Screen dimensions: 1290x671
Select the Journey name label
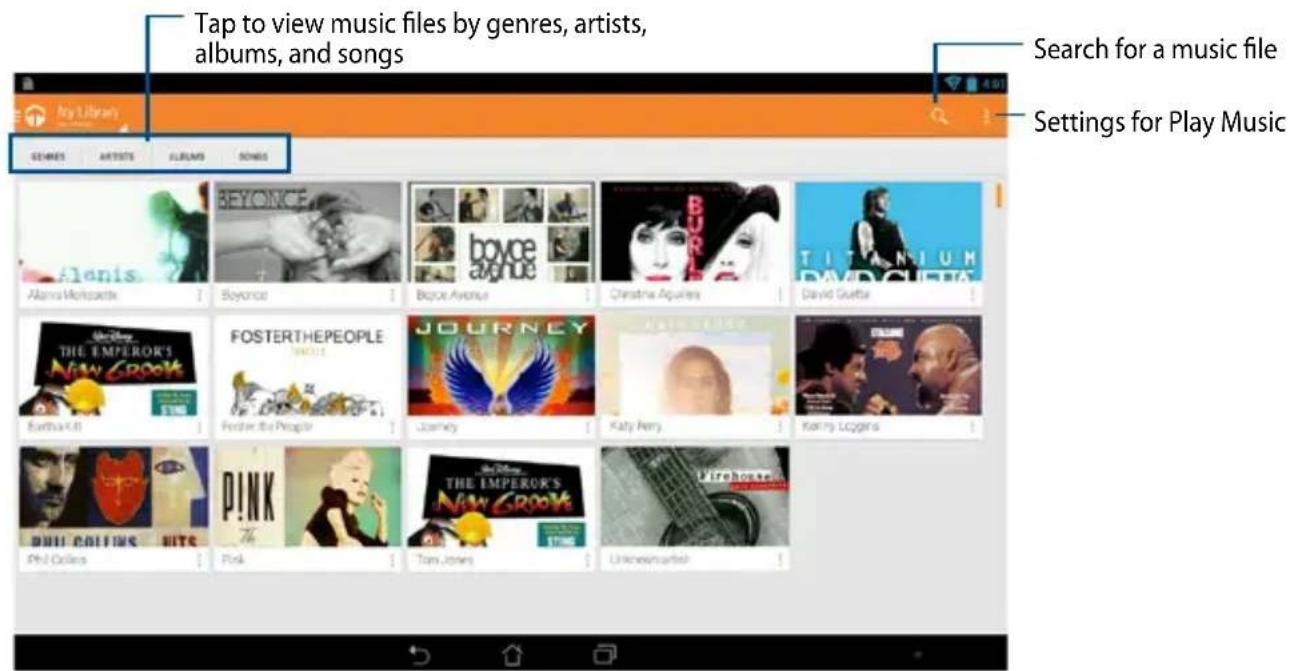(x=436, y=427)
